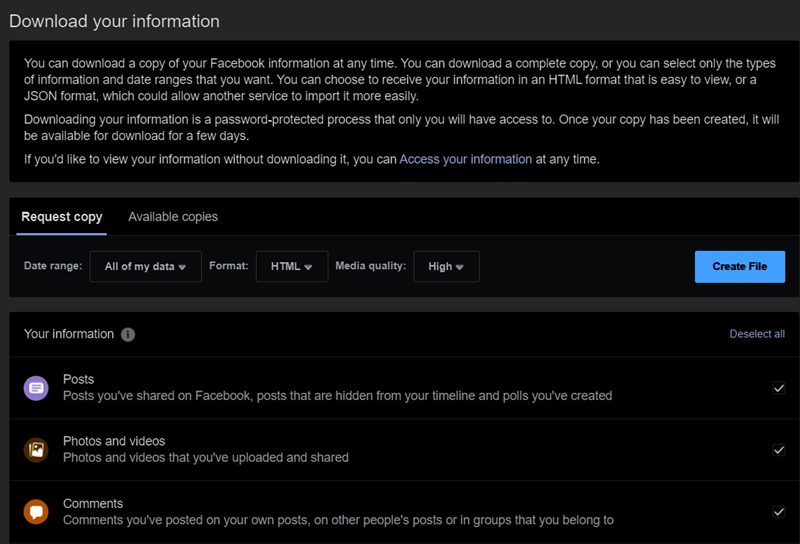
Task: Click the Format label
Action: pyautogui.click(x=229, y=266)
